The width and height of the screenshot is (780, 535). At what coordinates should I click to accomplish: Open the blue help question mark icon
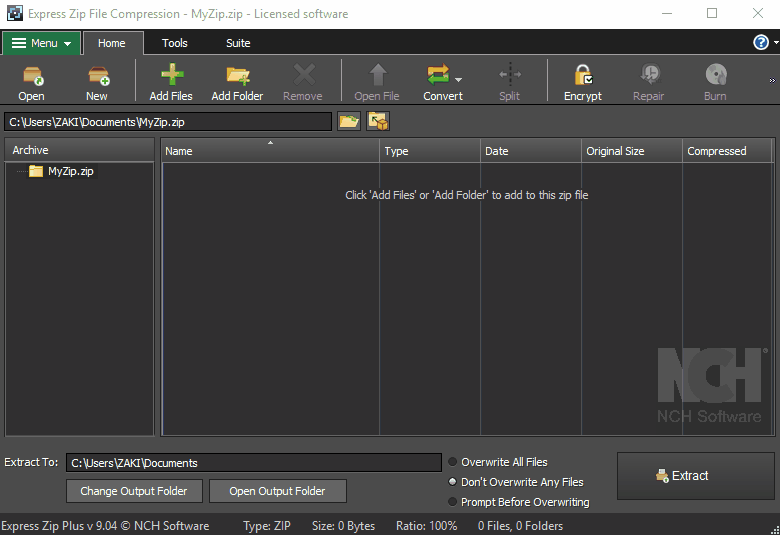(761, 43)
